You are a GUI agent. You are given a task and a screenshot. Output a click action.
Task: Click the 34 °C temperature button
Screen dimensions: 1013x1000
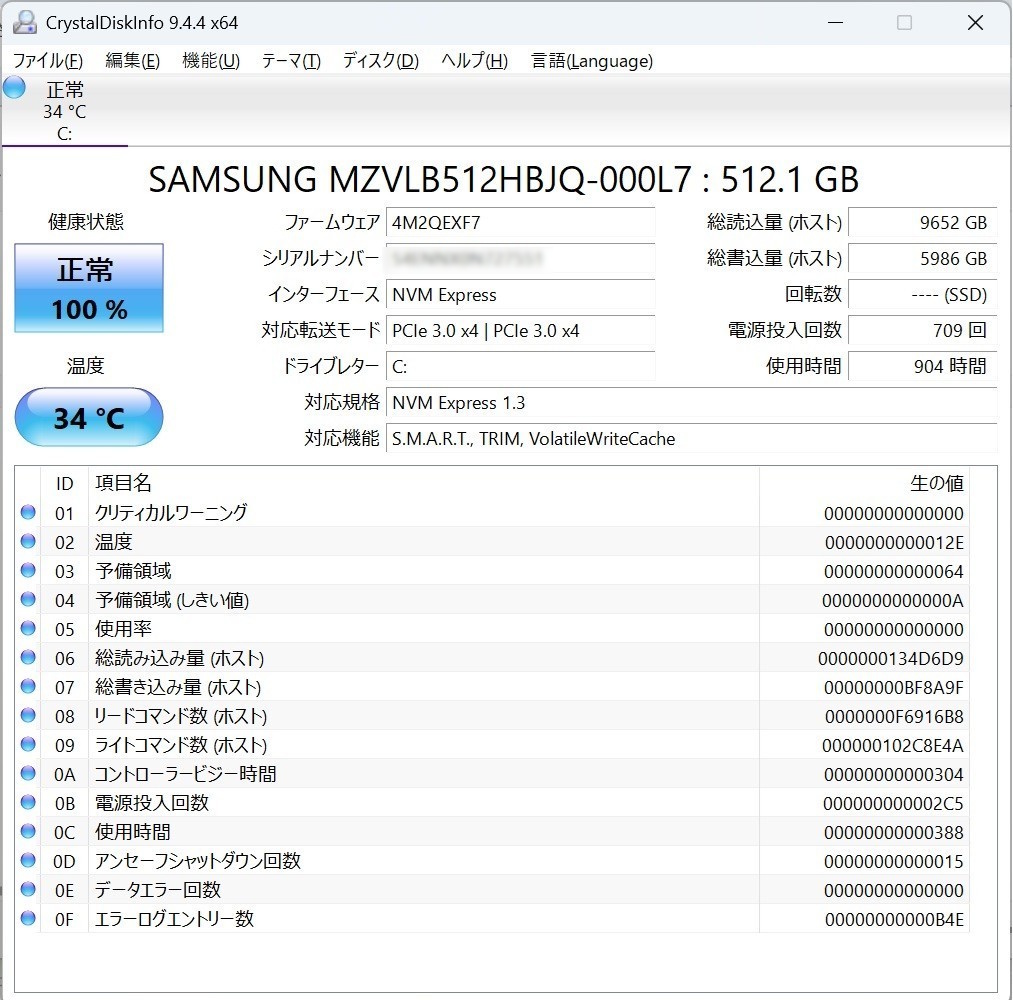coord(89,417)
